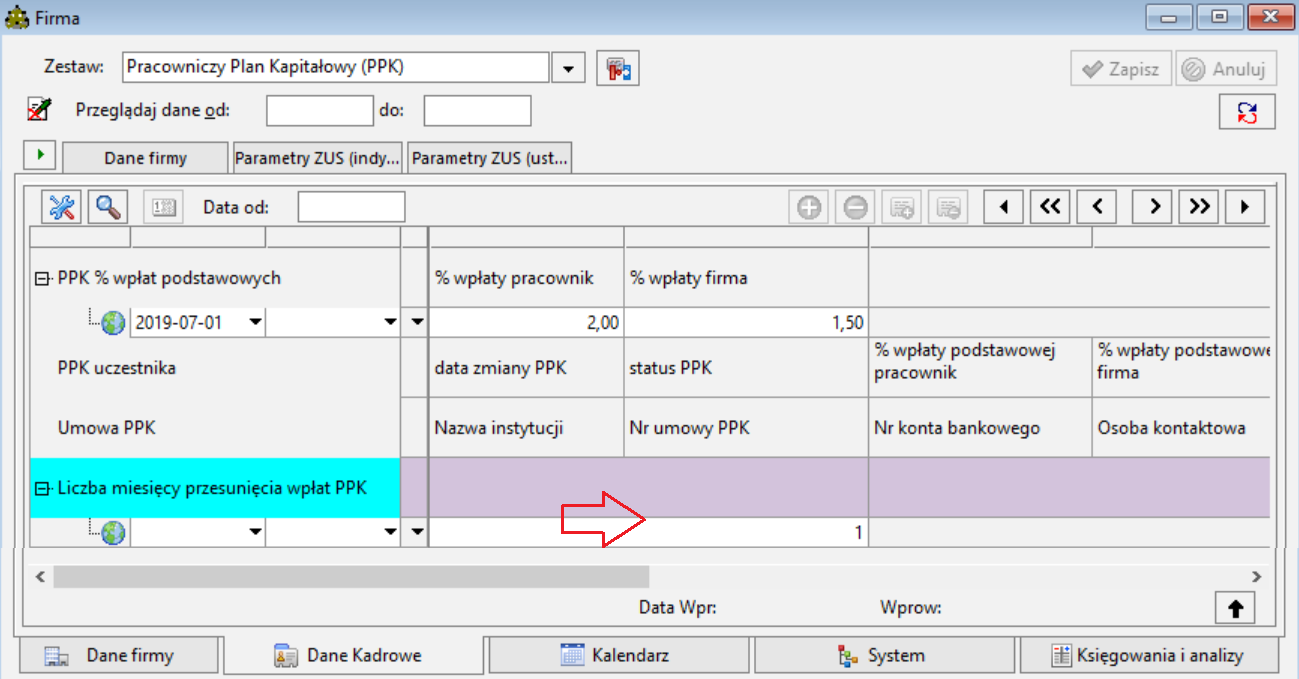This screenshot has width=1299, height=679.
Task: Click the Zapisz button
Action: (x=1121, y=69)
